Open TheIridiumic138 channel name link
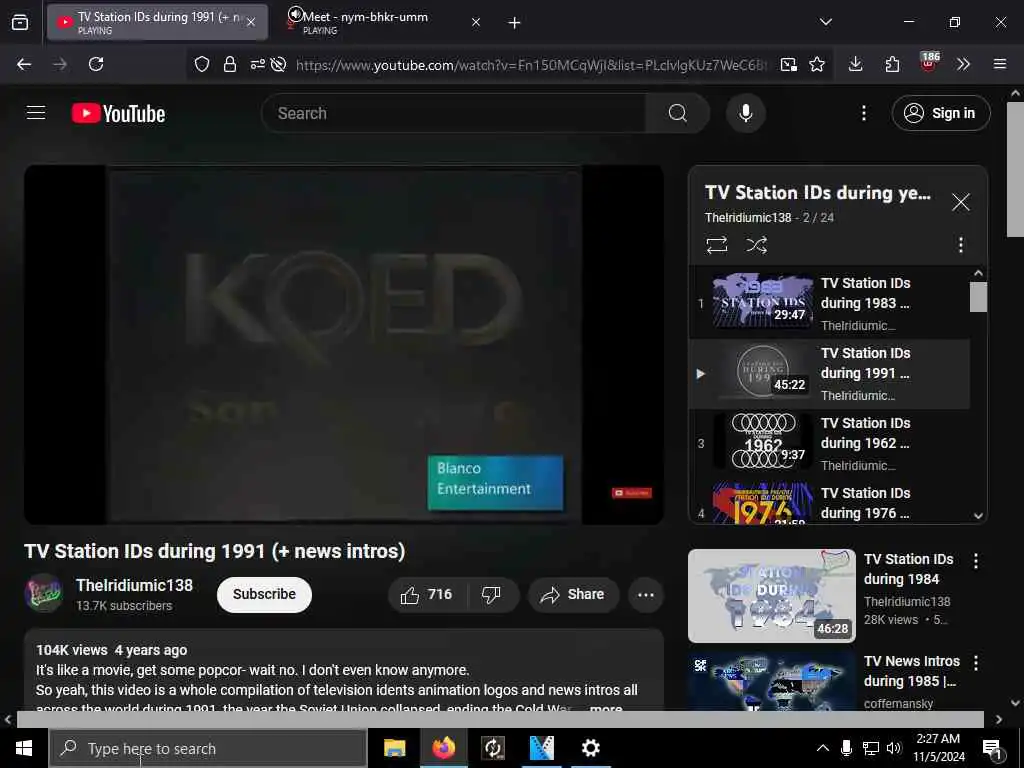 tap(134, 585)
